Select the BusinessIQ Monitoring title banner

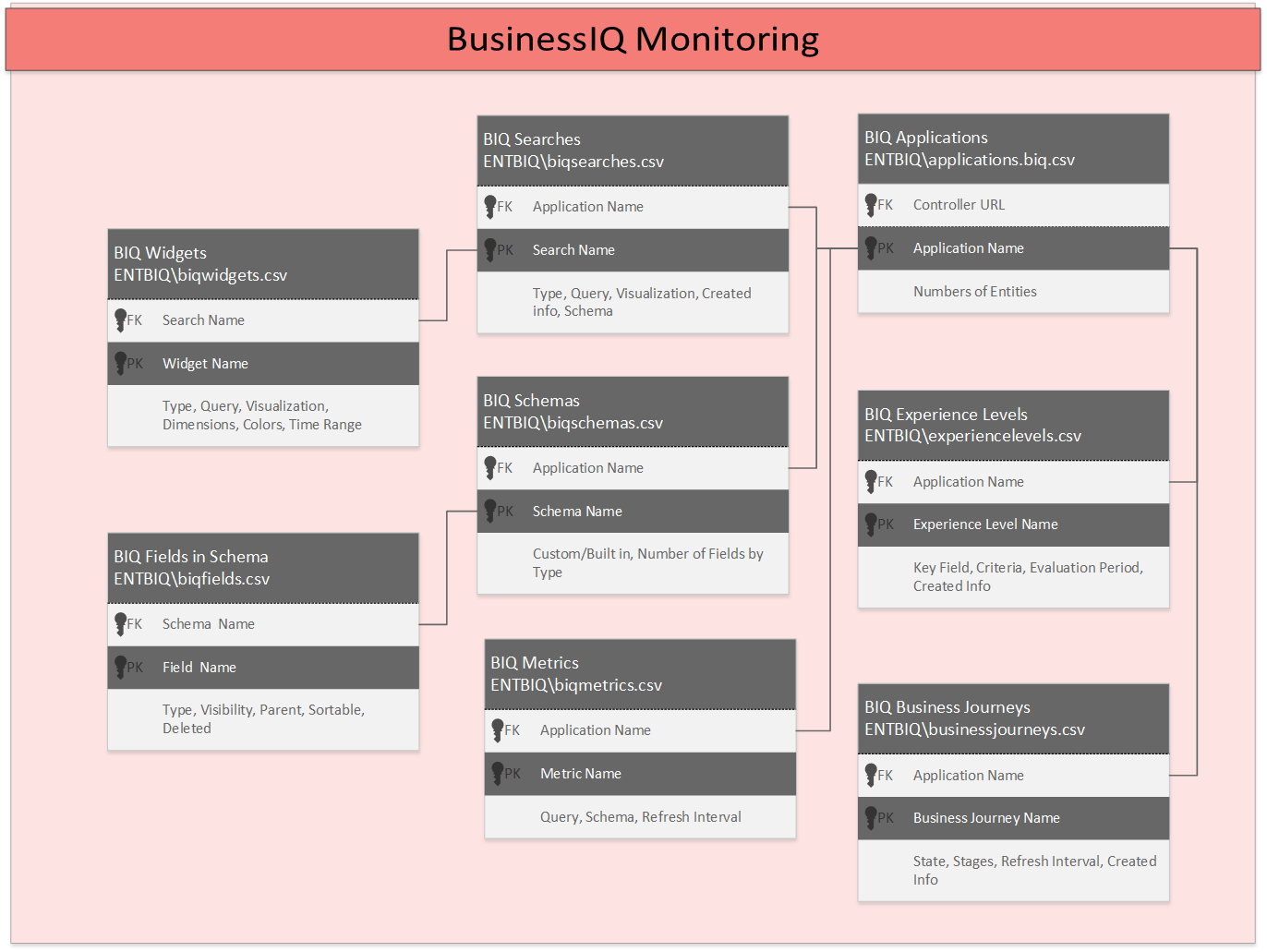point(633,40)
